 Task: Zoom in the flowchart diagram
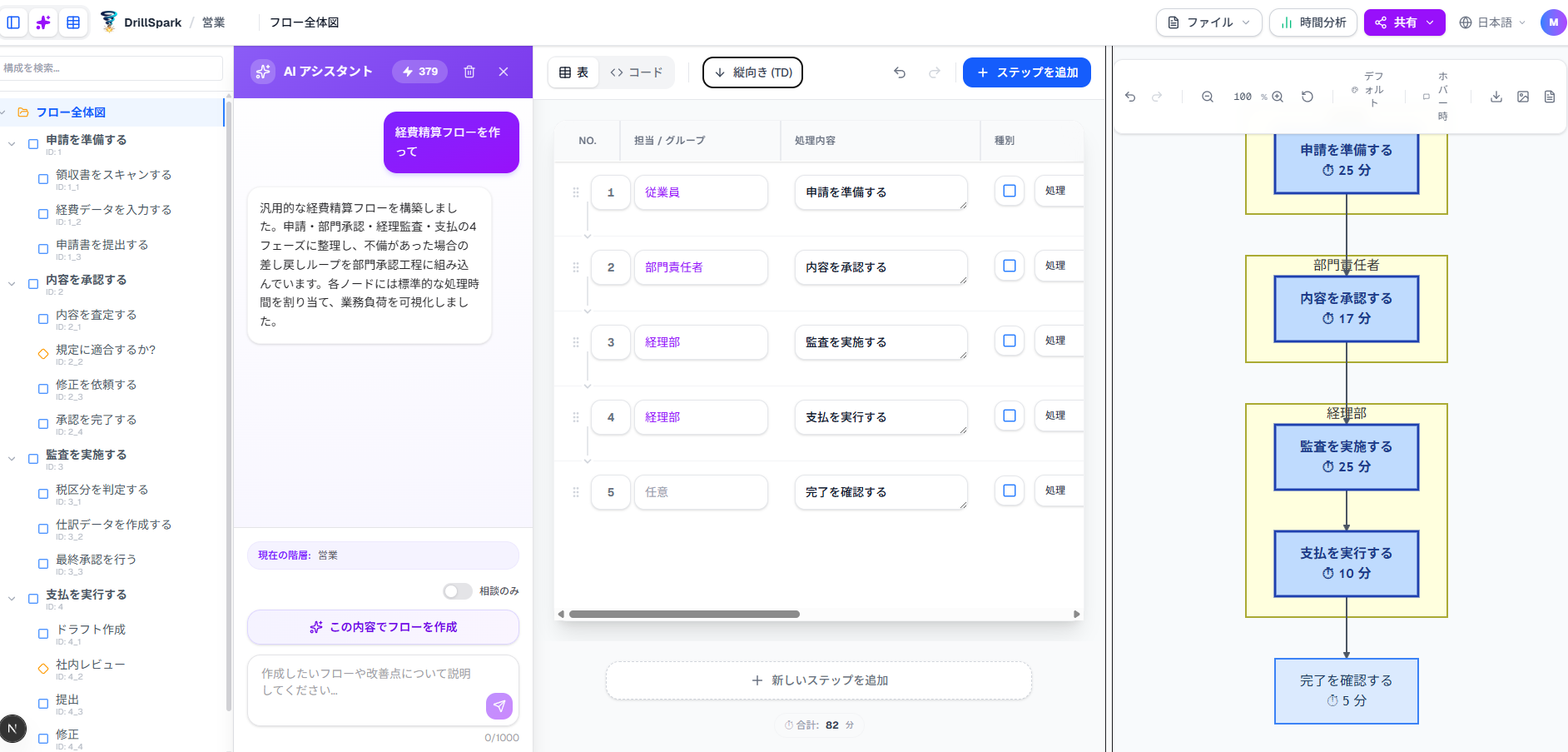tap(1278, 97)
